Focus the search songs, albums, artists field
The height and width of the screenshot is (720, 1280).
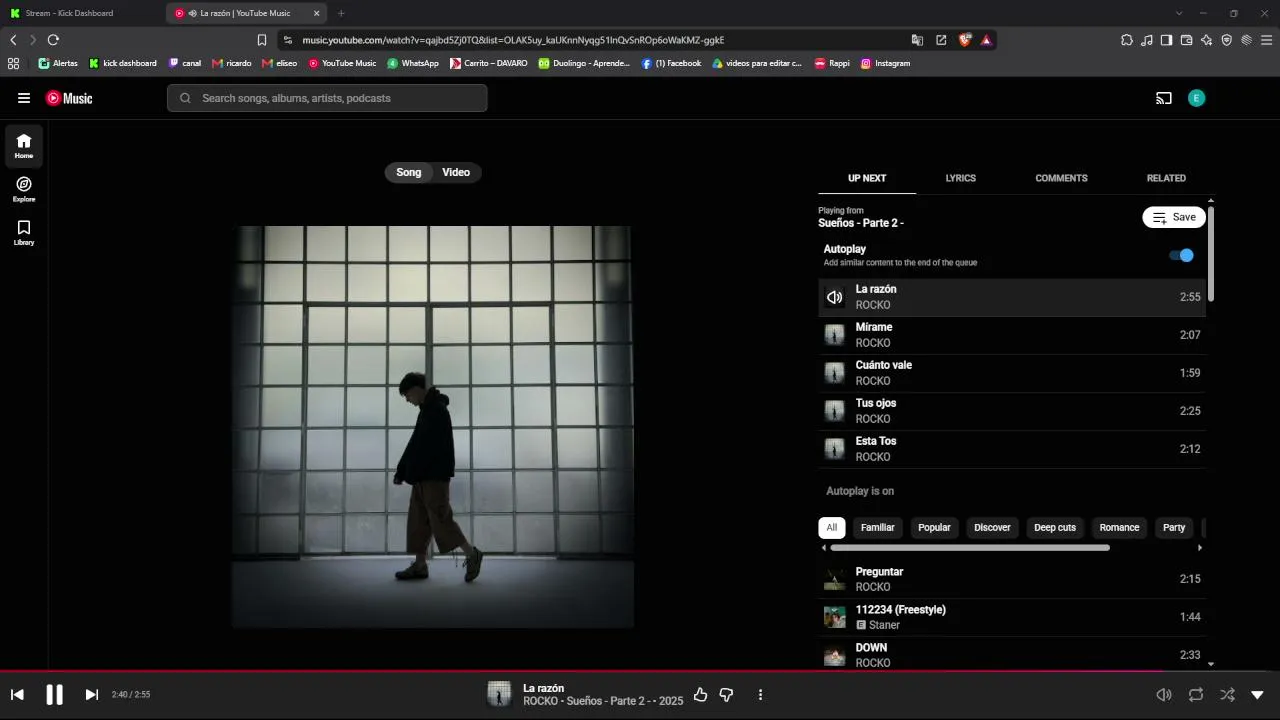327,98
